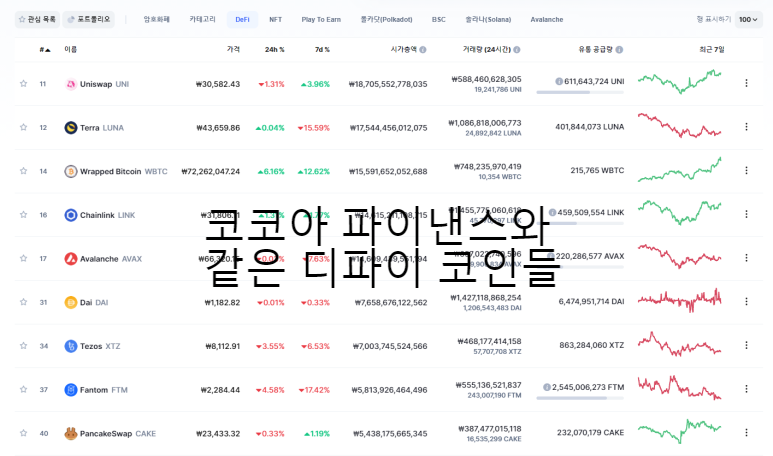This screenshot has height=456, width=773.
Task: Select the Play To Earn tab
Action: point(321,20)
